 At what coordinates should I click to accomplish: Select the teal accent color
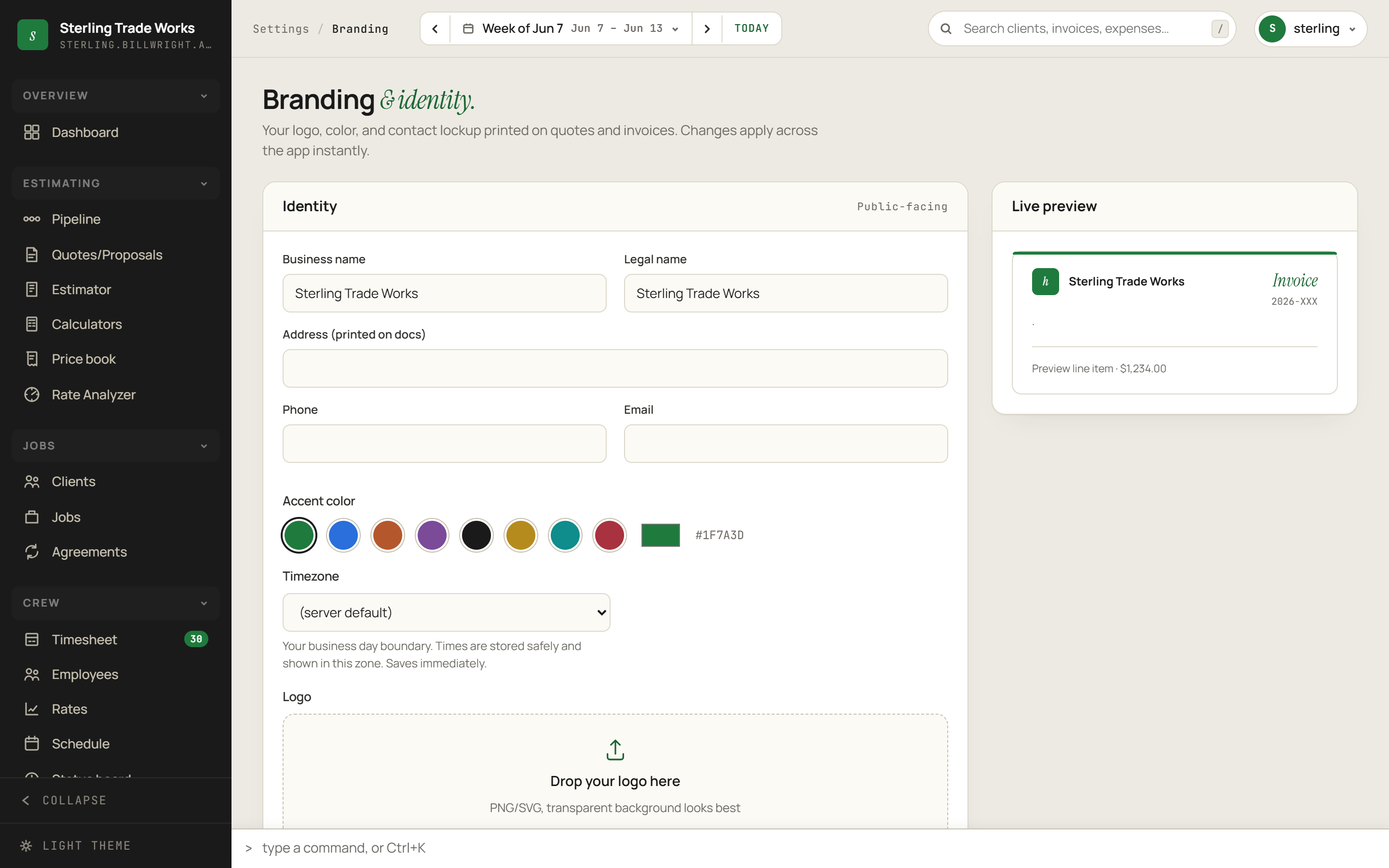click(x=565, y=535)
